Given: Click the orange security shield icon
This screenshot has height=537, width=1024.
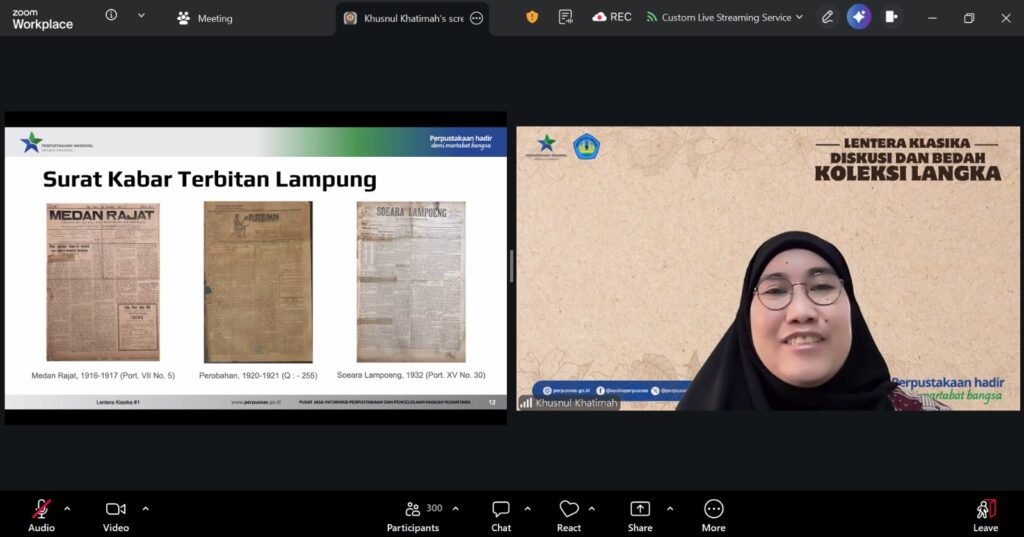Looking at the screenshot, I should click(532, 17).
